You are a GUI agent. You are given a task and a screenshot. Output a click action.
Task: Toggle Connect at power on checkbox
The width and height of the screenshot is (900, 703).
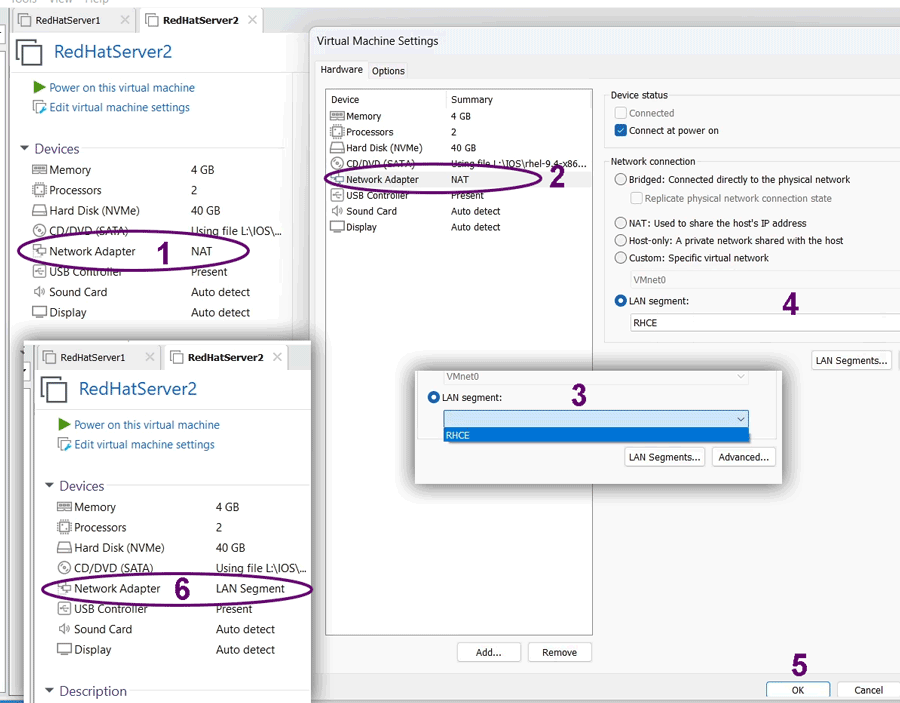tap(620, 130)
